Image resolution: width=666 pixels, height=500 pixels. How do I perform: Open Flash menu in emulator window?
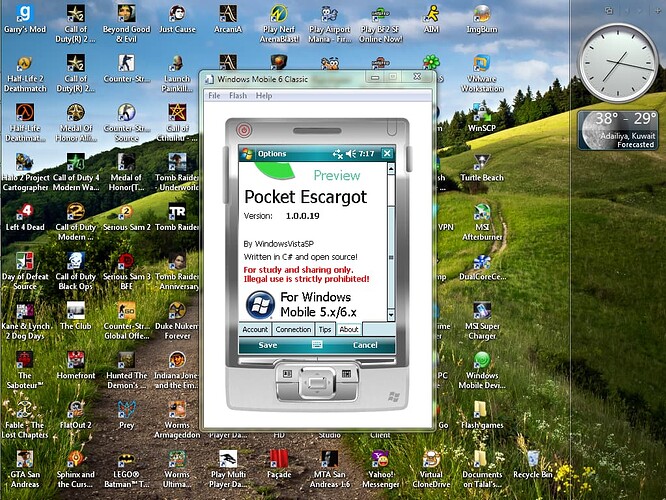[x=238, y=96]
